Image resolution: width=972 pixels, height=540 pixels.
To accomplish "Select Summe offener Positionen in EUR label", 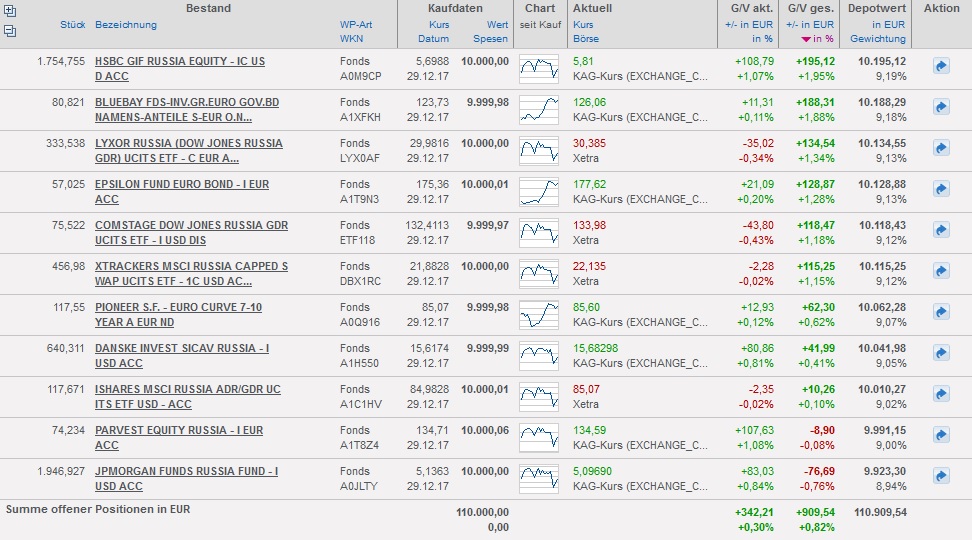I will pos(98,509).
